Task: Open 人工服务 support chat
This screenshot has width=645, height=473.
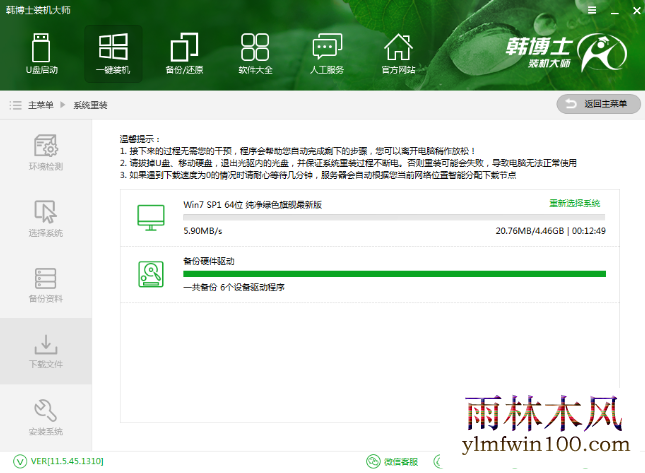Action: 327,54
